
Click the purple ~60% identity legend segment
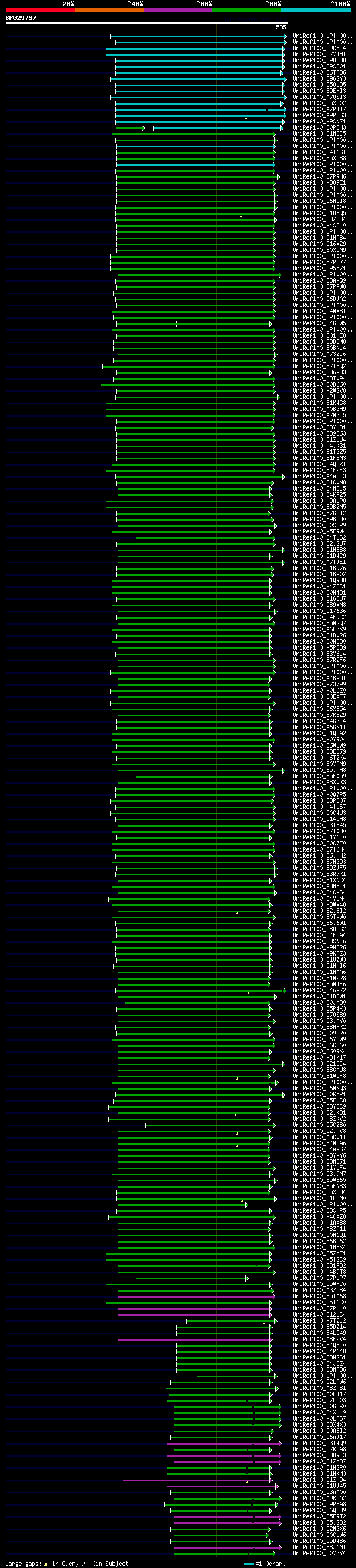(179, 10)
